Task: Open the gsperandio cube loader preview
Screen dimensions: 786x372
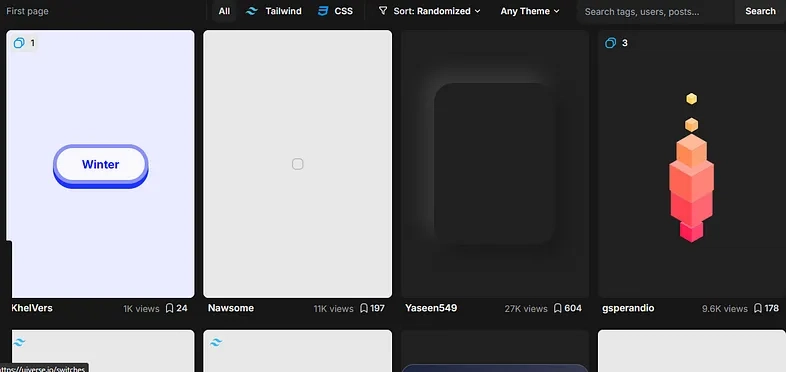Action: 692,164
